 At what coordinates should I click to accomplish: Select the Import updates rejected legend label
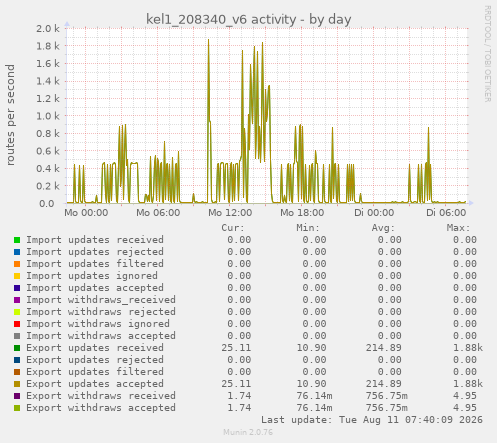coord(95,252)
